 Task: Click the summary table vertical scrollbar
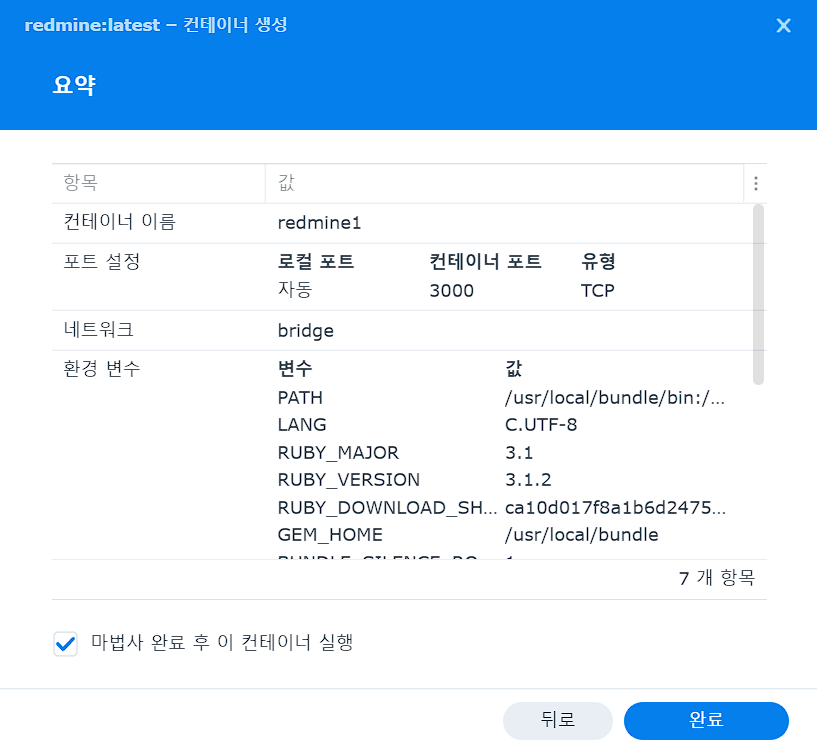pyautogui.click(x=758, y=294)
